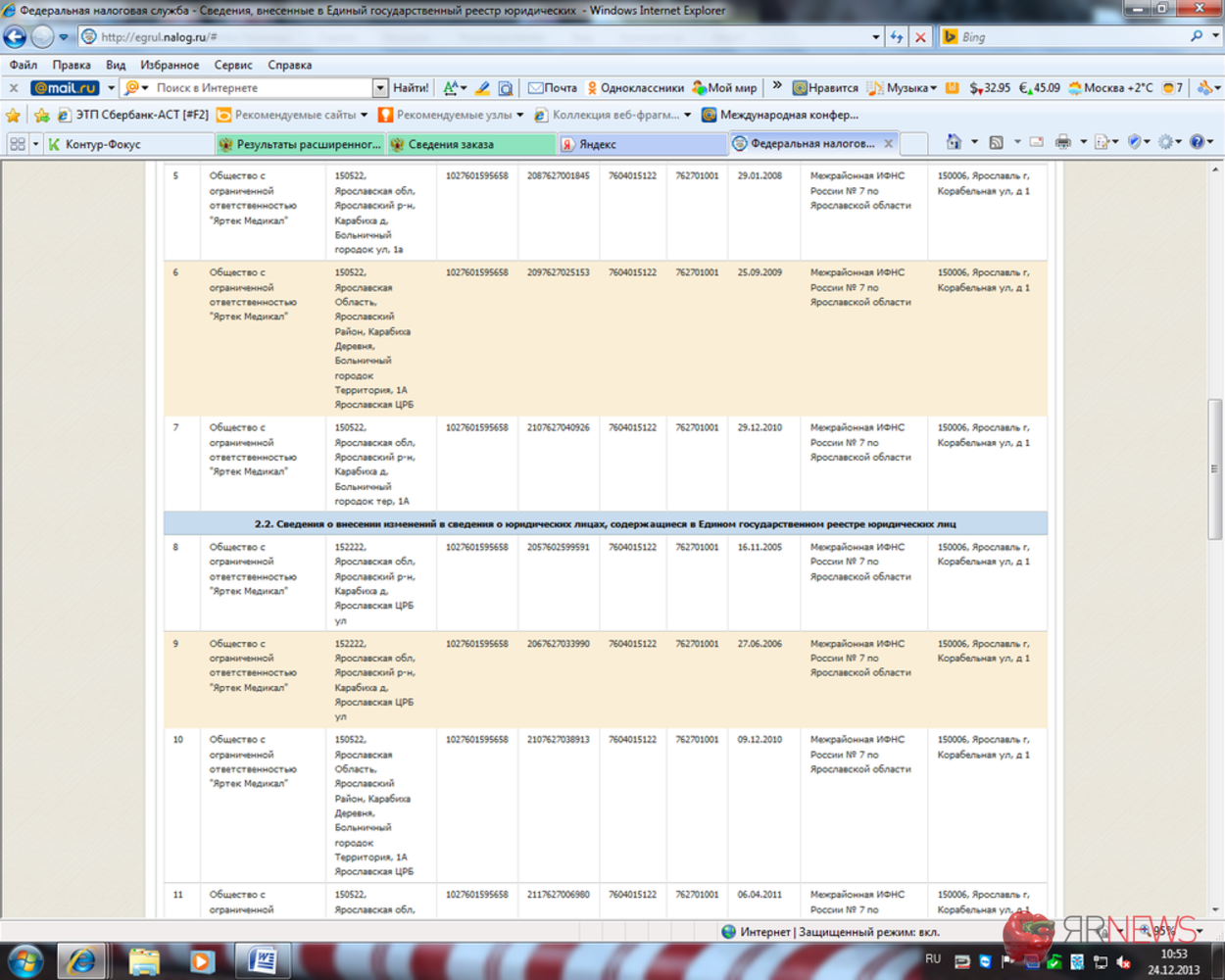The height and width of the screenshot is (980, 1225).
Task: Click the font size AA icon
Action: [450, 88]
